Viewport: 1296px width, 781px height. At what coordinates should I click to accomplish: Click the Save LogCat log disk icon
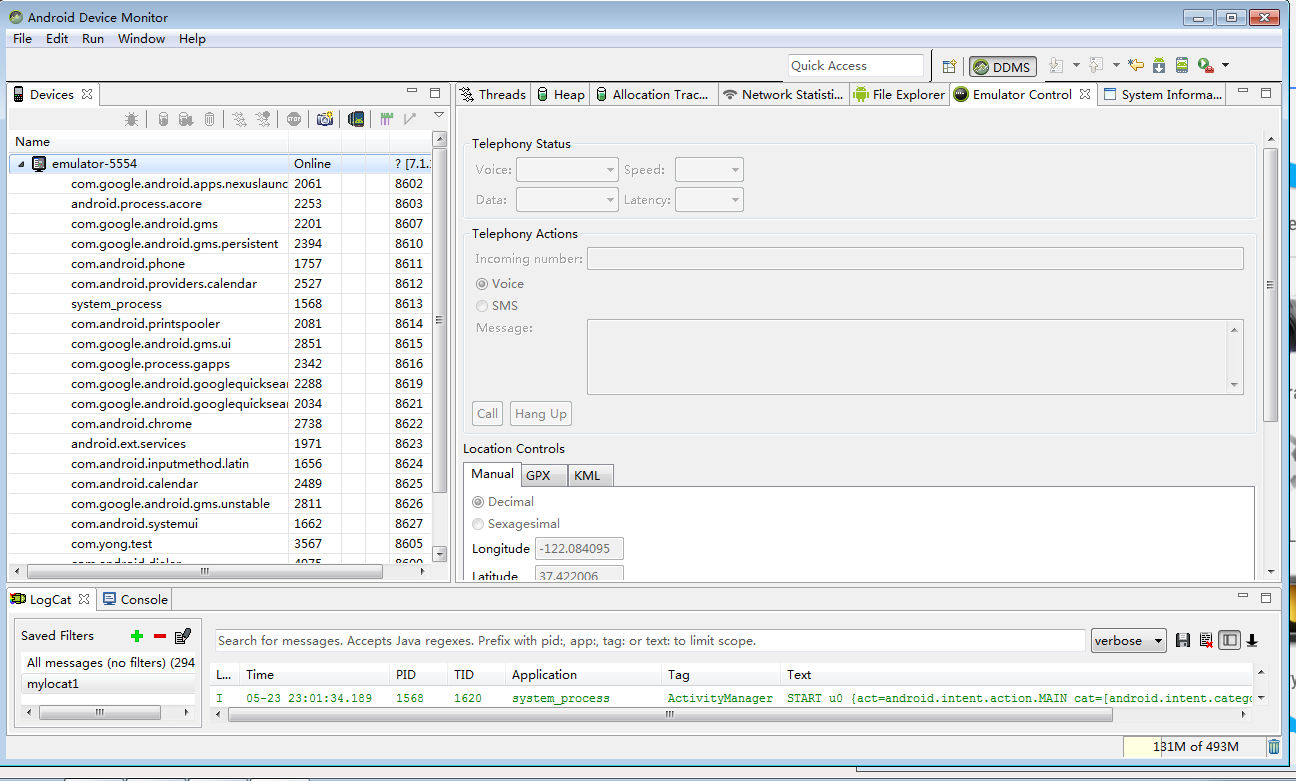(x=1183, y=641)
